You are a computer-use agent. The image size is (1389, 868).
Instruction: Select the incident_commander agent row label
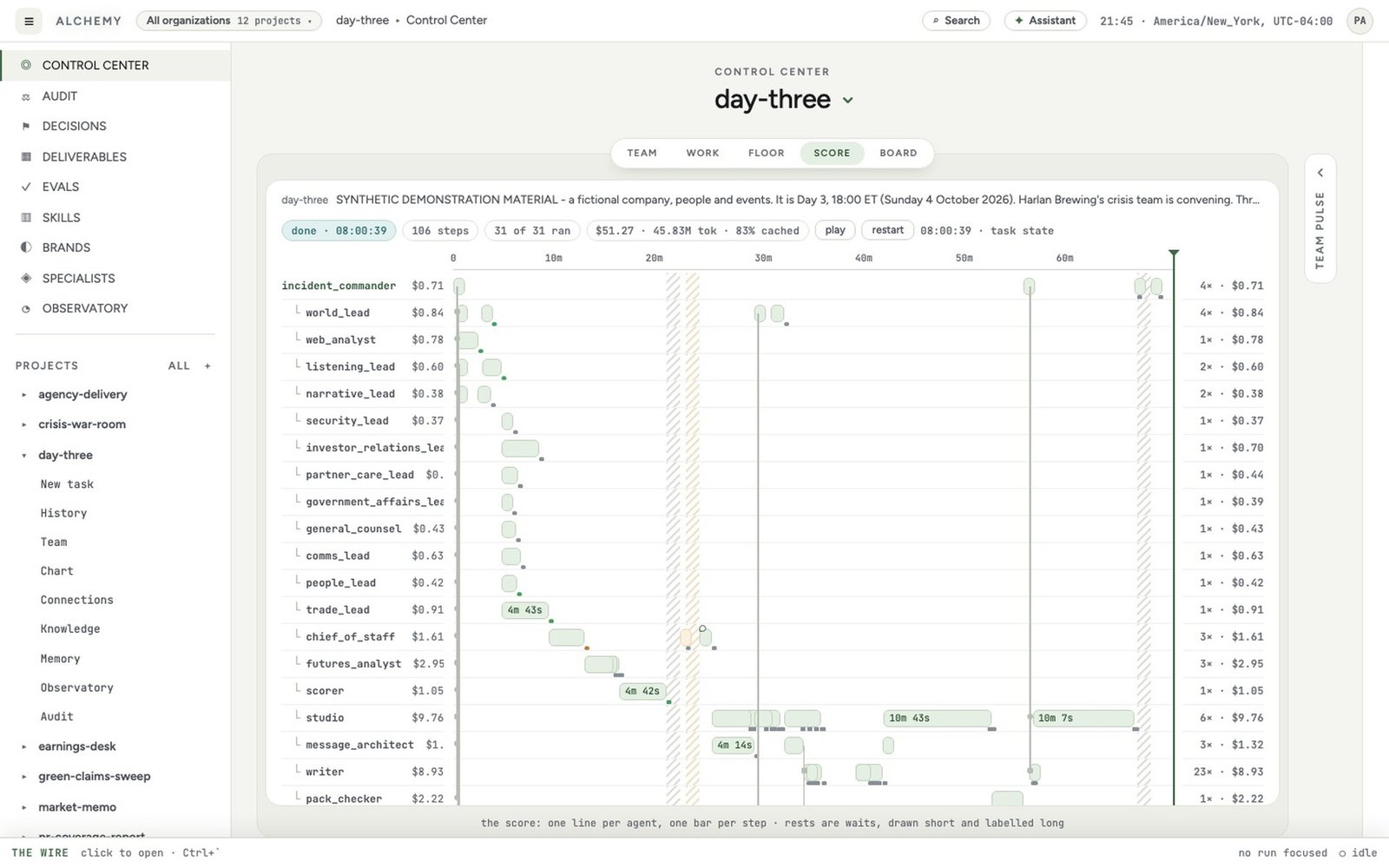(339, 286)
